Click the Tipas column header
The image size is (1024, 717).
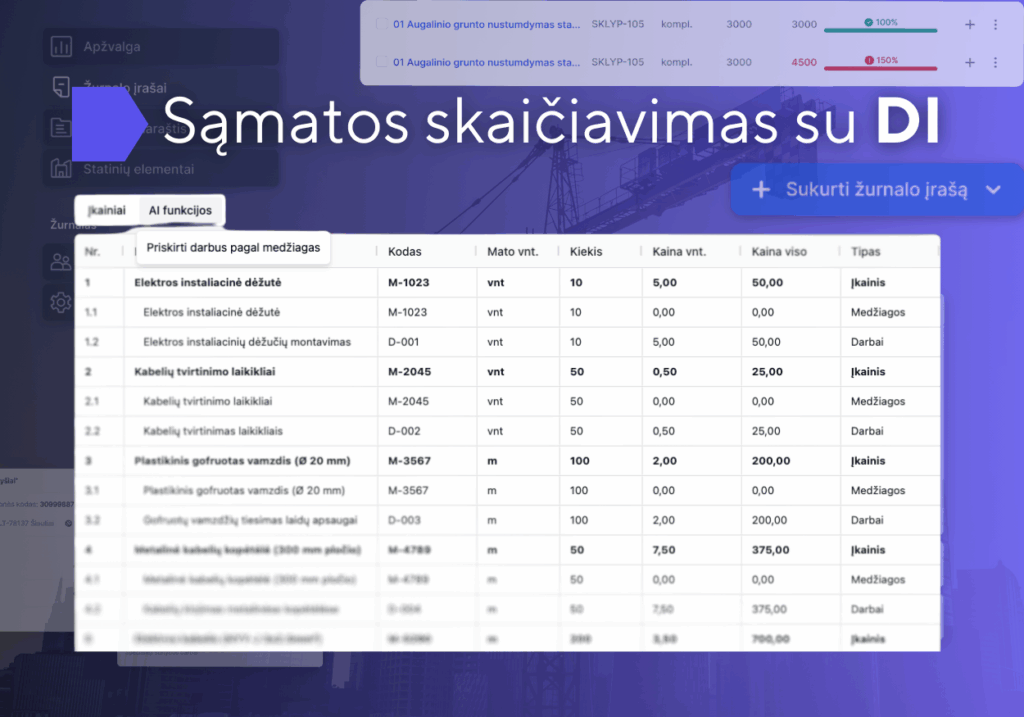[x=865, y=251]
